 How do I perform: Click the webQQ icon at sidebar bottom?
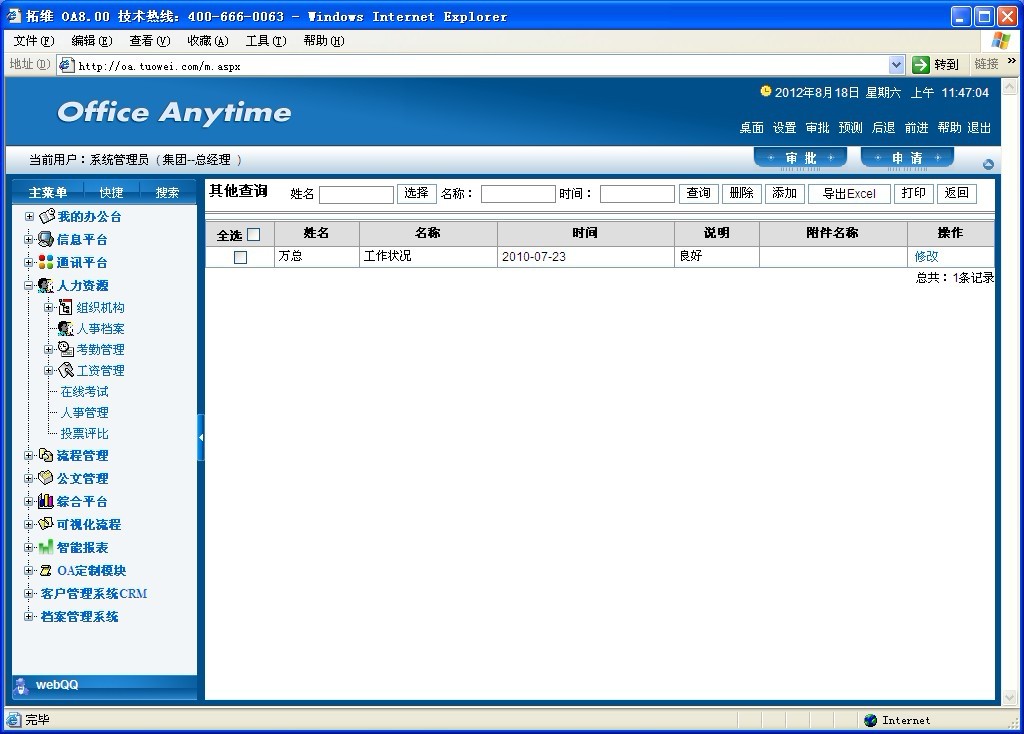[x=22, y=685]
